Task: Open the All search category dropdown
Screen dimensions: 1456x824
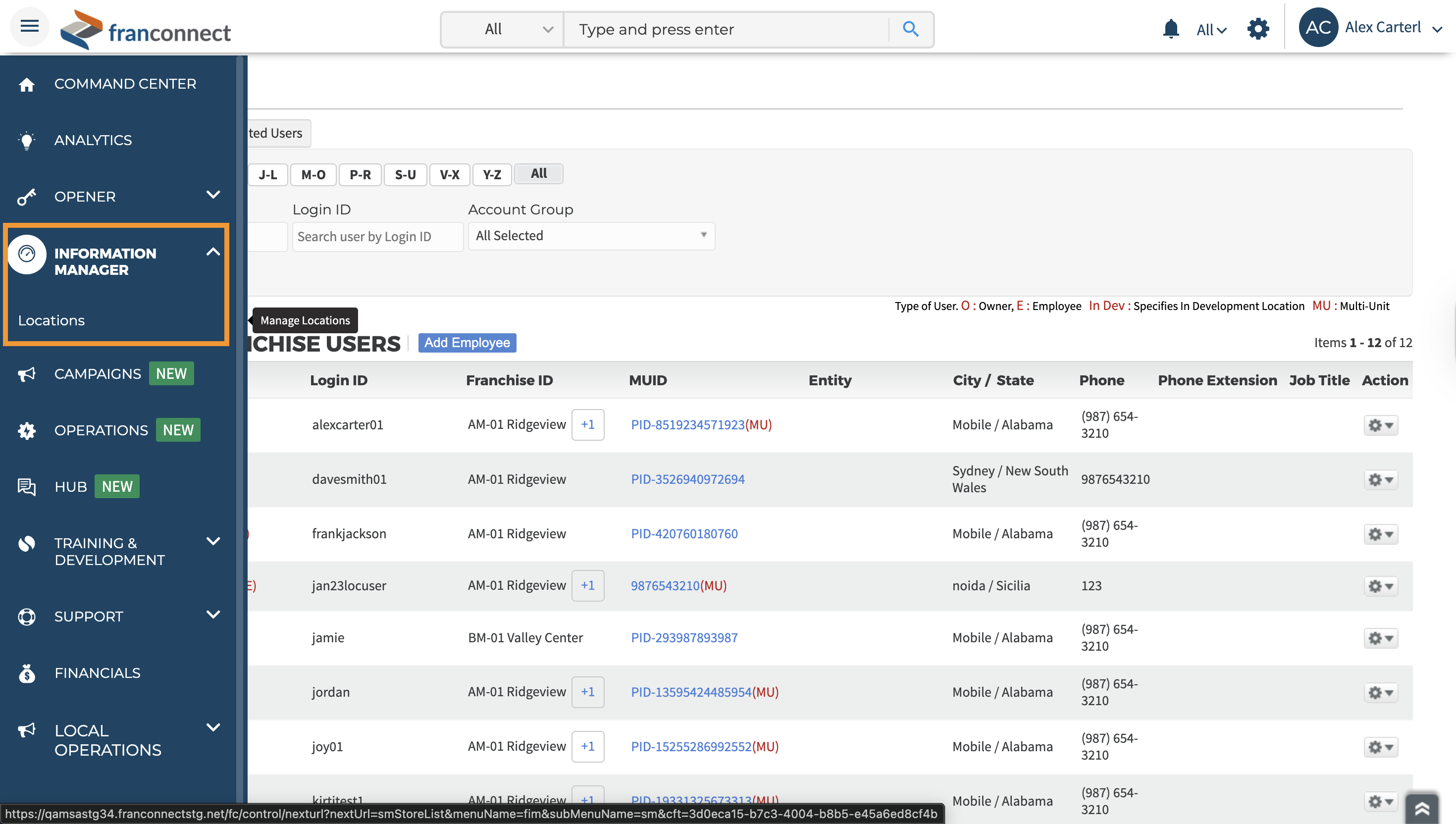Action: (x=503, y=29)
